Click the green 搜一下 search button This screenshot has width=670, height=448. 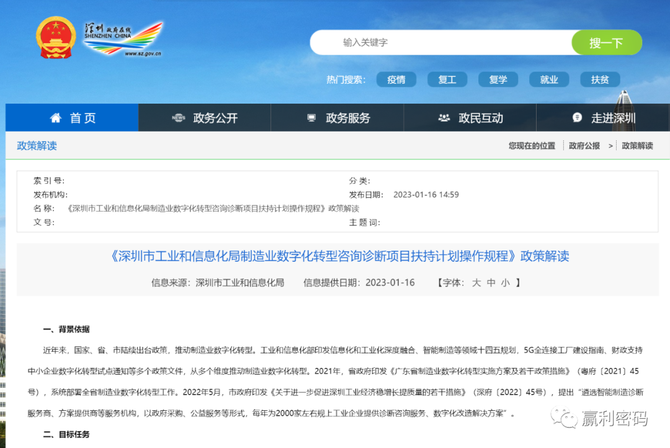tap(607, 42)
